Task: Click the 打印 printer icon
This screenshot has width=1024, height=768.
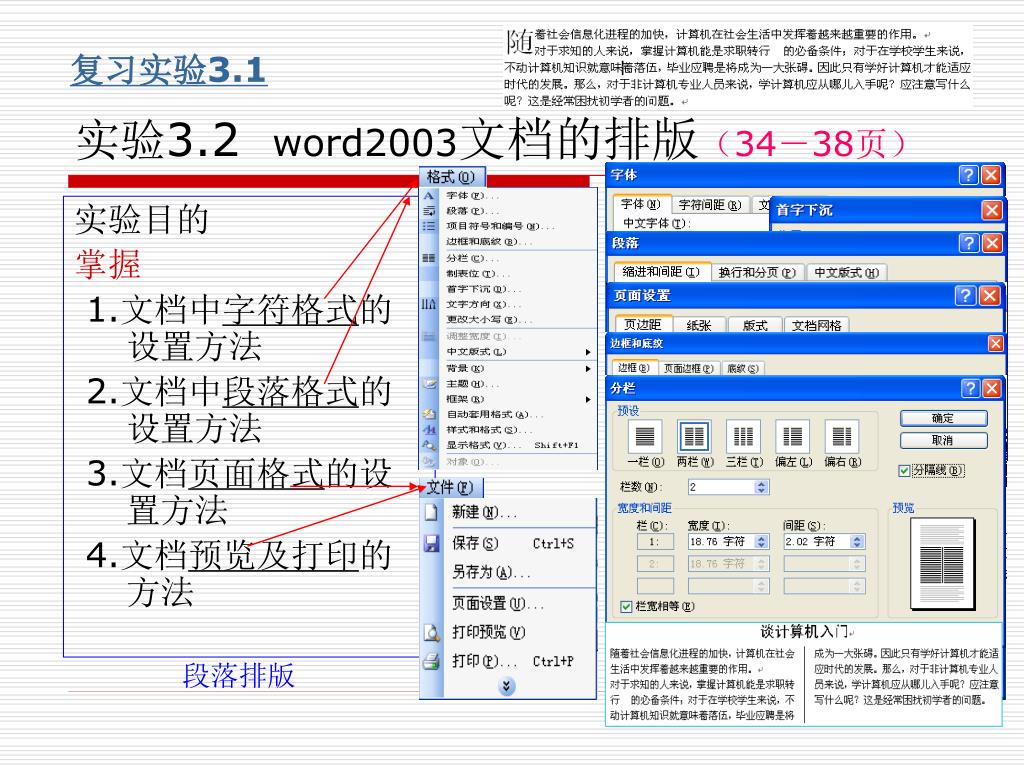Action: coord(431,661)
